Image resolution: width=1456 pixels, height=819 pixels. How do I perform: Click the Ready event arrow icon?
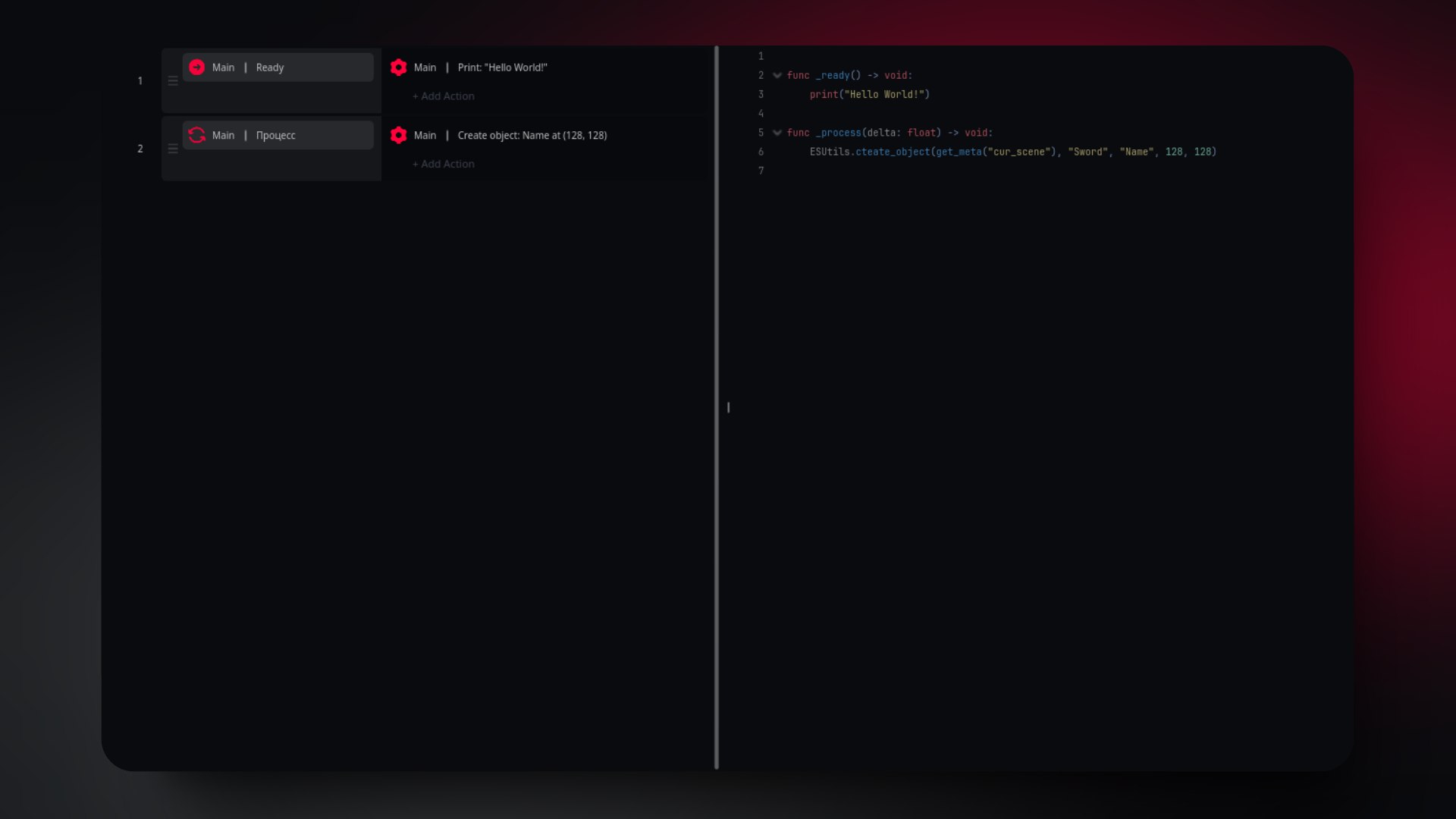pyautogui.click(x=196, y=67)
